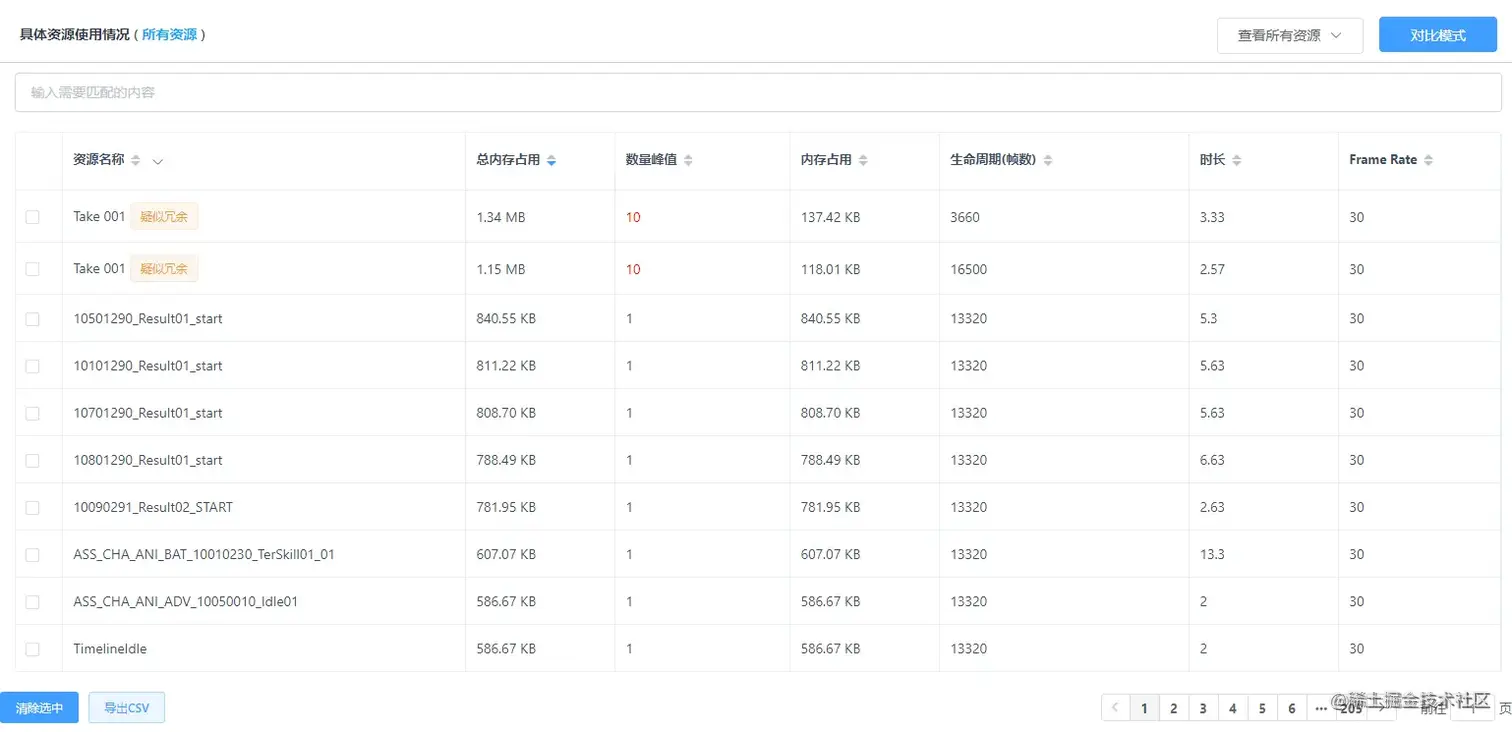Open the 资源名称 filter chevron
1512x732 pixels.
tap(158, 160)
